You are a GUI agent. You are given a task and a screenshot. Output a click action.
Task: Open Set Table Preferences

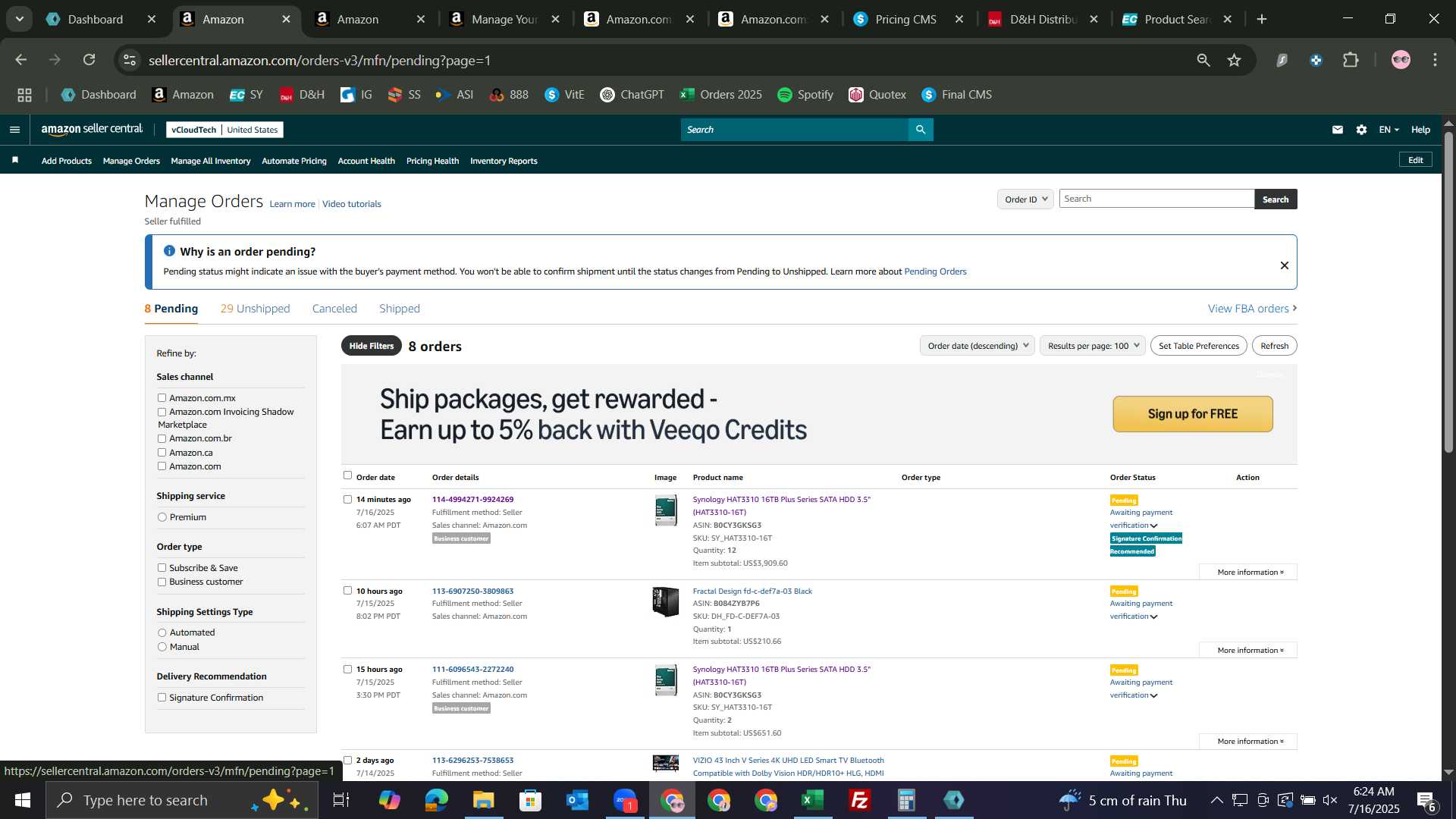coord(1198,346)
